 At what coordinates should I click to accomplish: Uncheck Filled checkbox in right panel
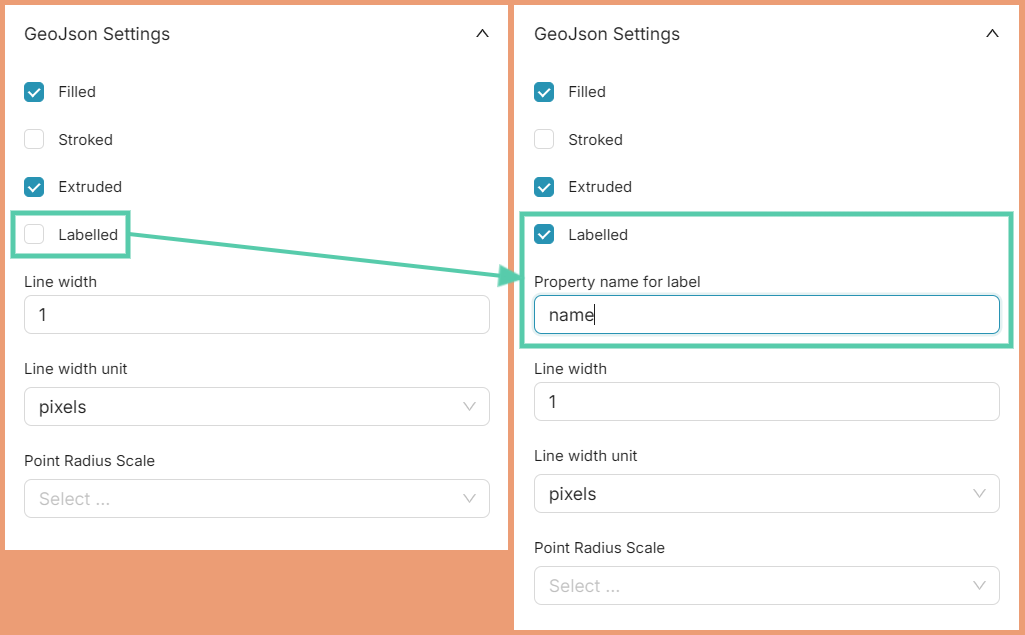(x=545, y=92)
